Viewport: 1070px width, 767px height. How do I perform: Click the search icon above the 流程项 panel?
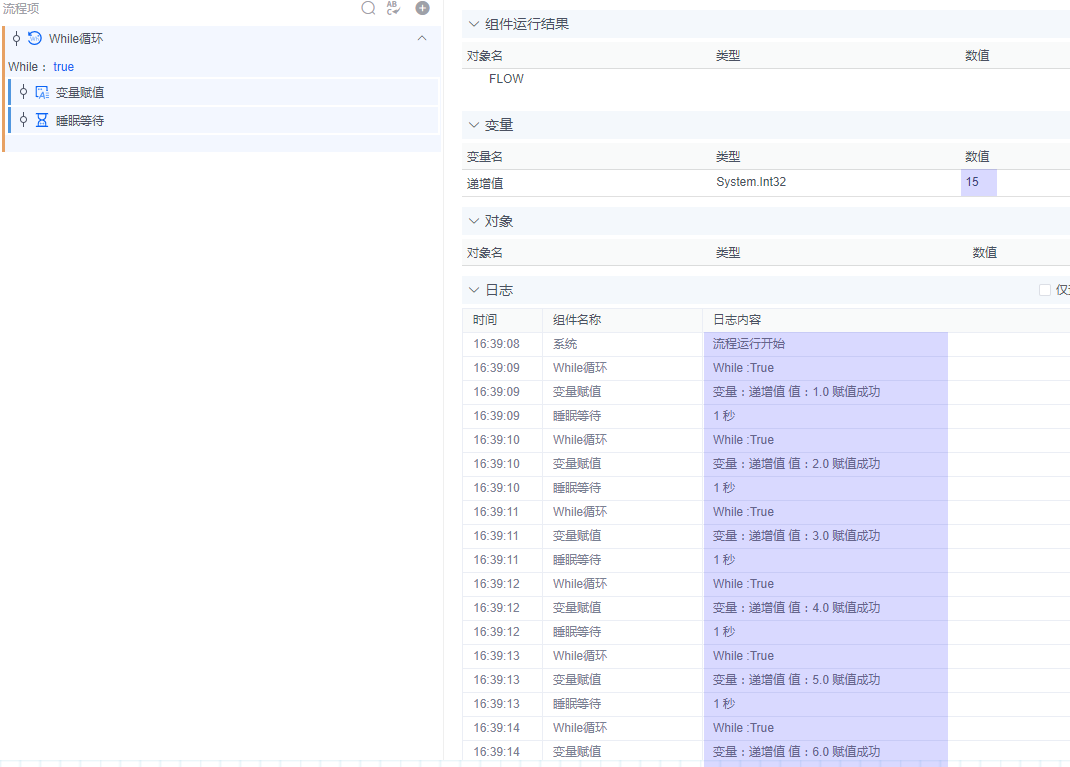click(x=368, y=8)
